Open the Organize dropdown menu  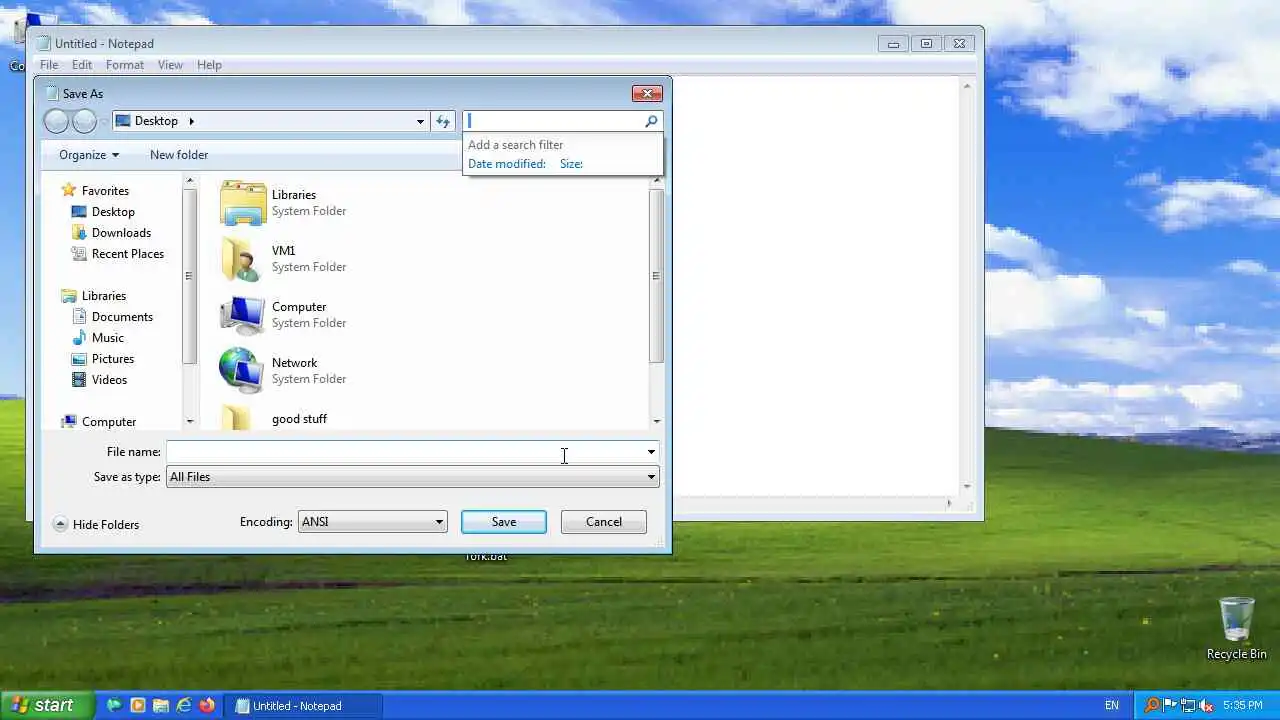click(89, 155)
